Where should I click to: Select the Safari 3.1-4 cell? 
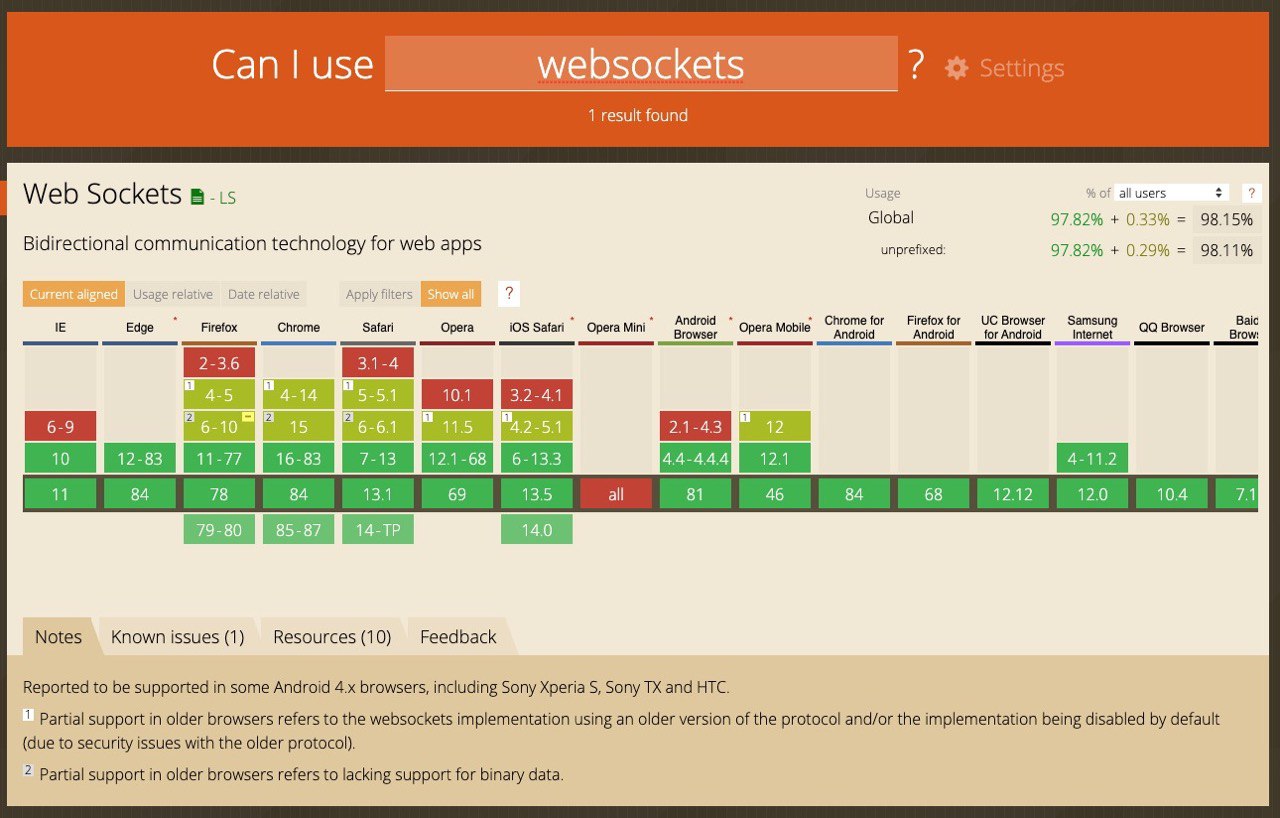[378, 362]
